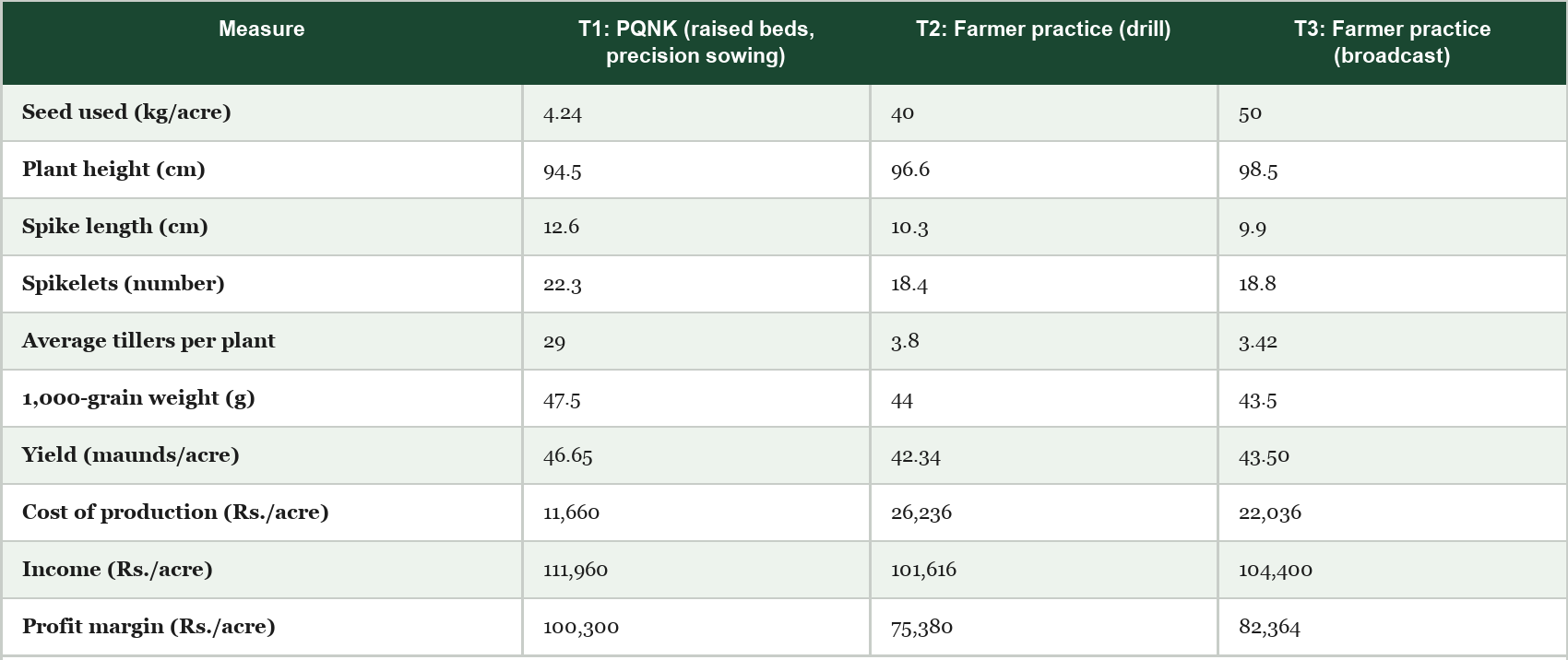The width and height of the screenshot is (1568, 660).
Task: Select the Yield (maunds/acre) row label
Action: click(131, 455)
